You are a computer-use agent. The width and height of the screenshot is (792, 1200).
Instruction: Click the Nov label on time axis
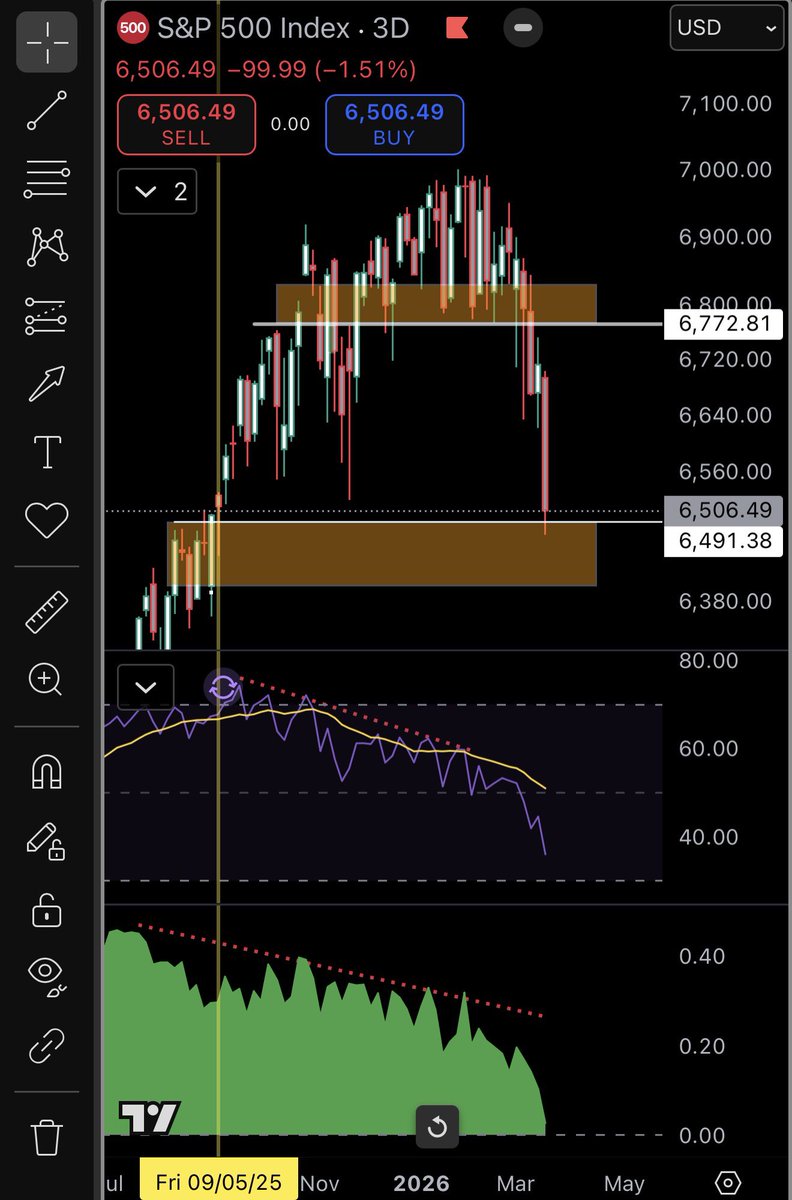(320, 1183)
